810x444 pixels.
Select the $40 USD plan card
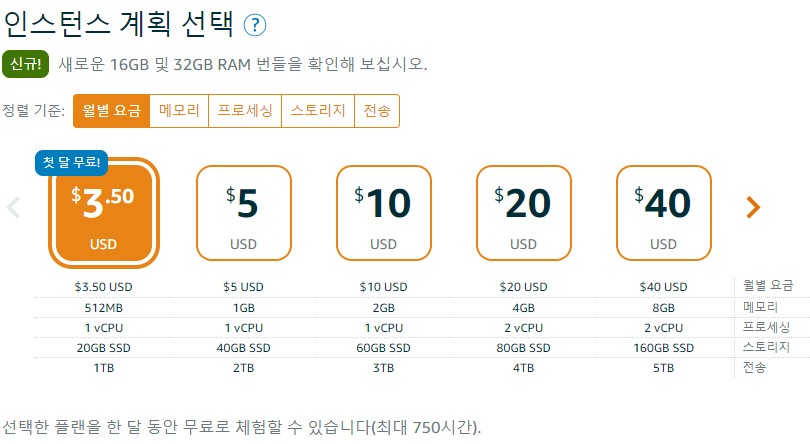tap(663, 213)
